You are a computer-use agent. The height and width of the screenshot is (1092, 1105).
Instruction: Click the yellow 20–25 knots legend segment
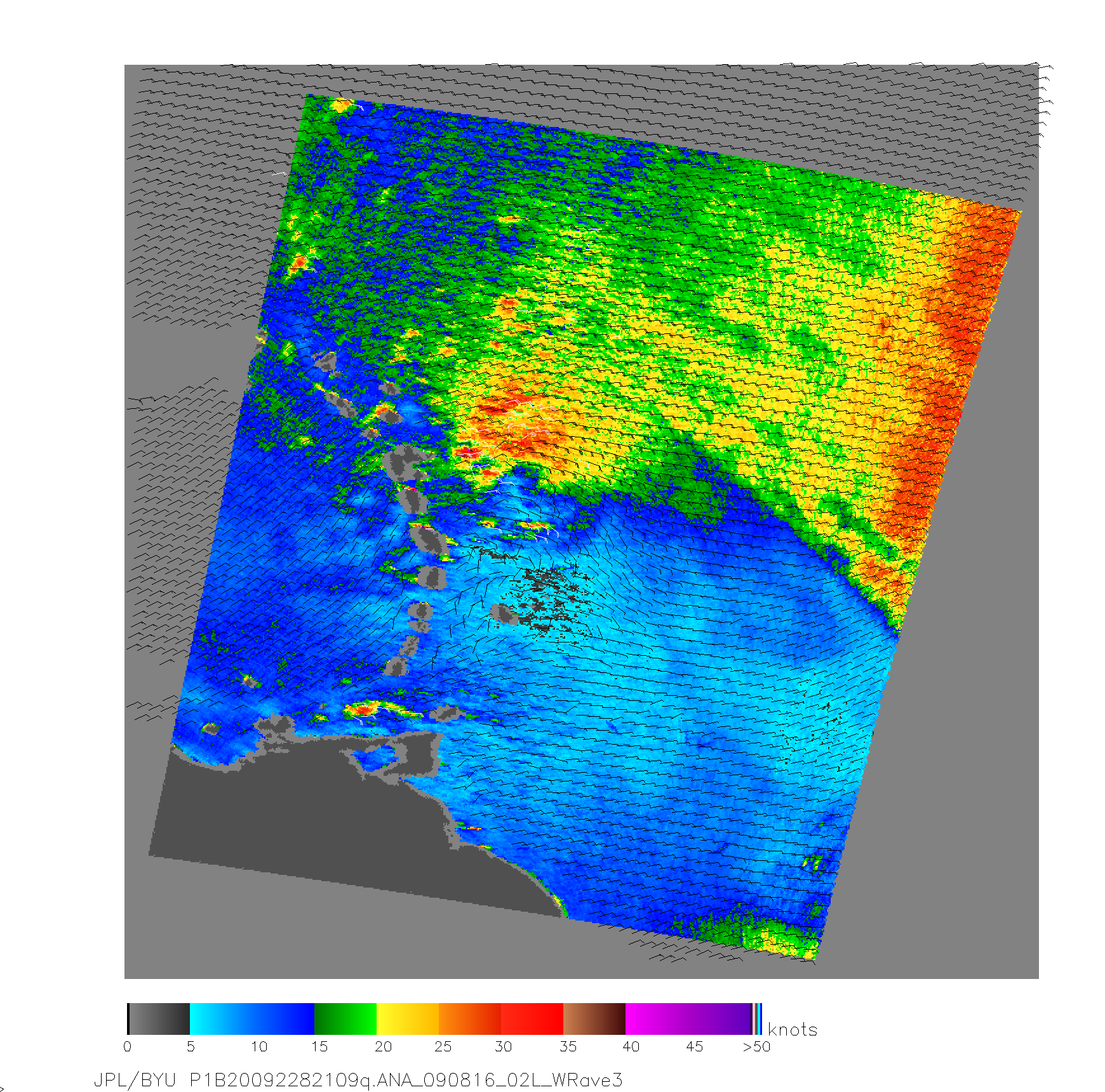tap(408, 1019)
